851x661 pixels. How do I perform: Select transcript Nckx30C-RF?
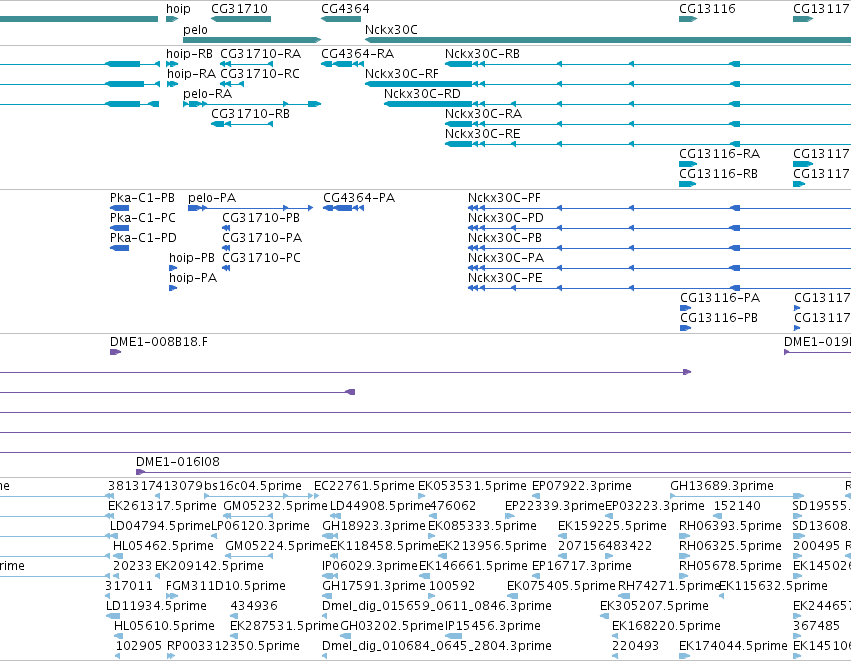(402, 74)
